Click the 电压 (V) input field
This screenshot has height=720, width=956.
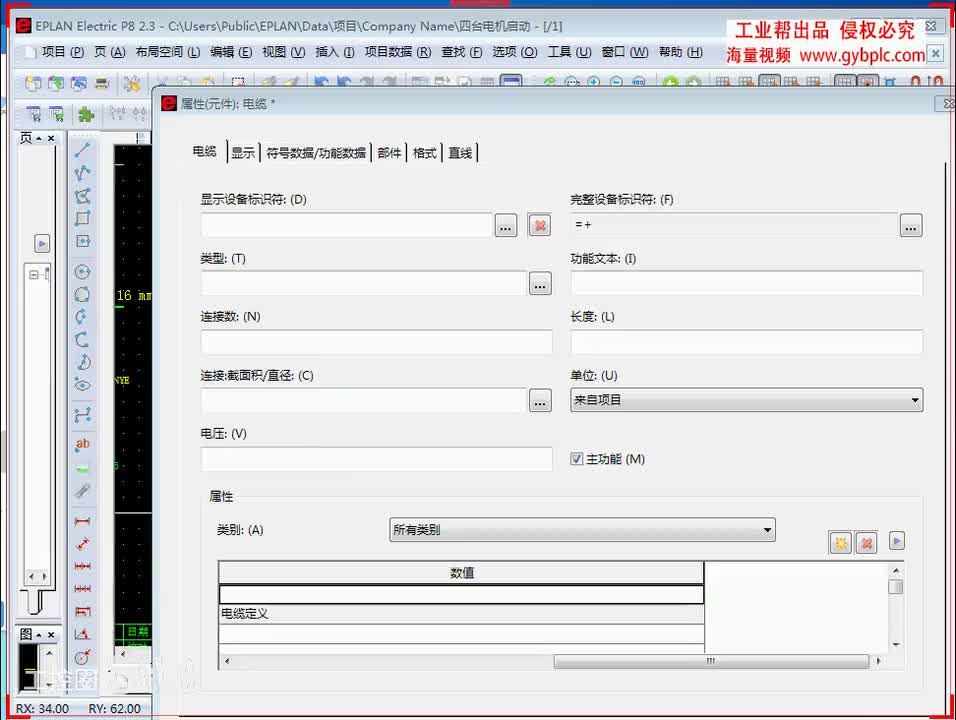point(376,459)
